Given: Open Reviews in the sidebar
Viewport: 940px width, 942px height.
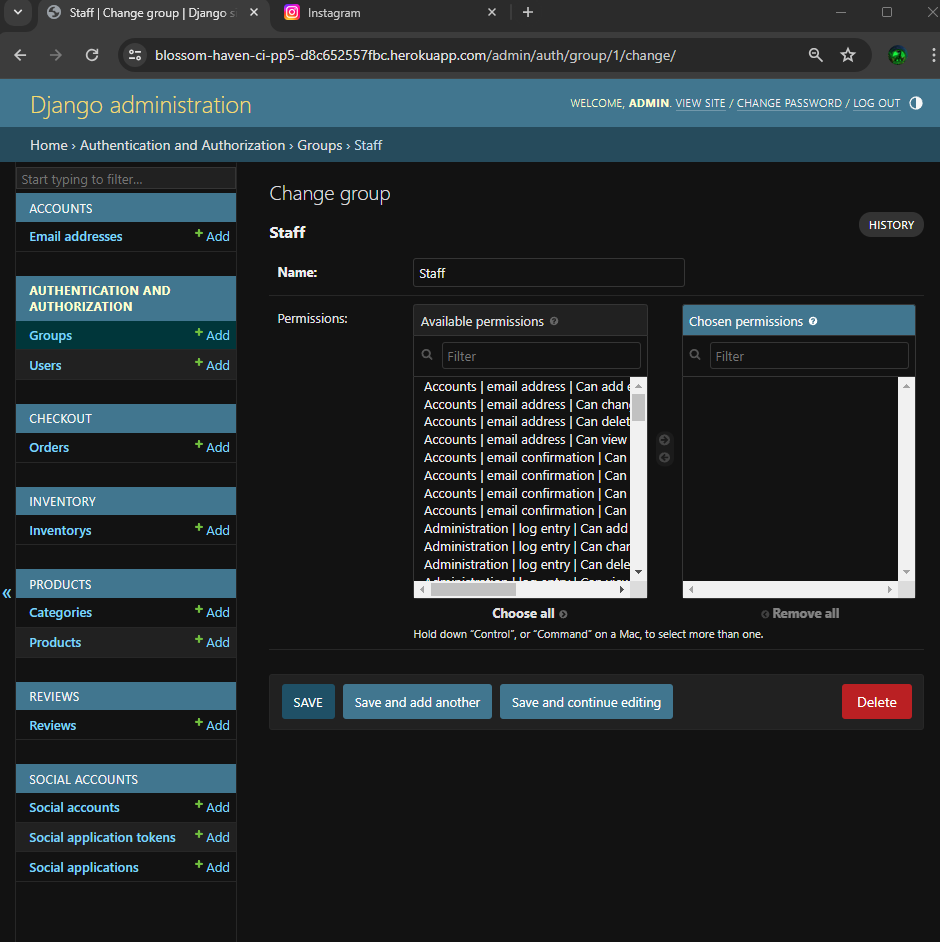Looking at the screenshot, I should click(53, 726).
